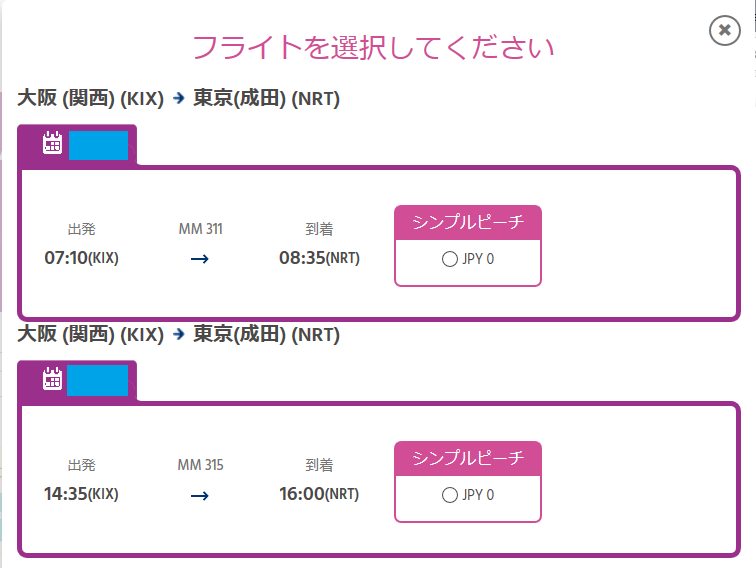
Task: Click arrow under flight number MM 315
Action: click(x=200, y=496)
